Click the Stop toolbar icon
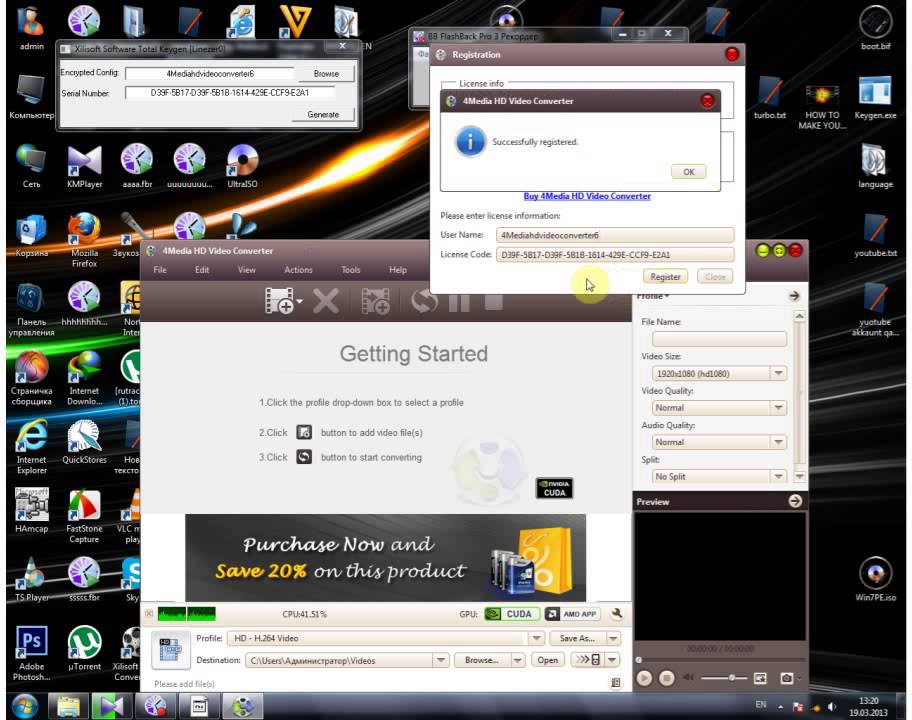This screenshot has height=720, width=912. (x=493, y=301)
